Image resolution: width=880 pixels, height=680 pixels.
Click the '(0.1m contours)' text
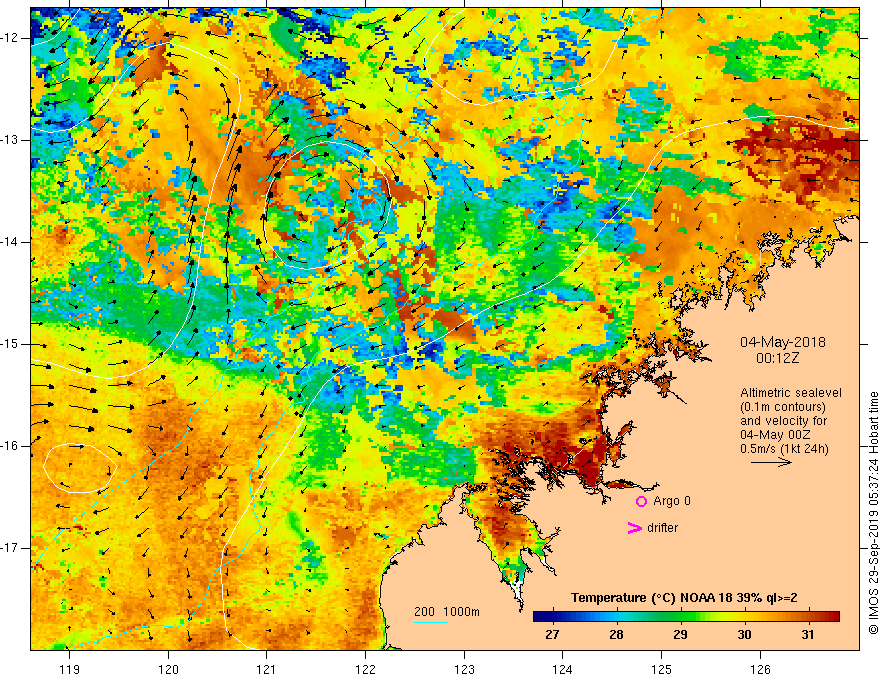click(783, 407)
